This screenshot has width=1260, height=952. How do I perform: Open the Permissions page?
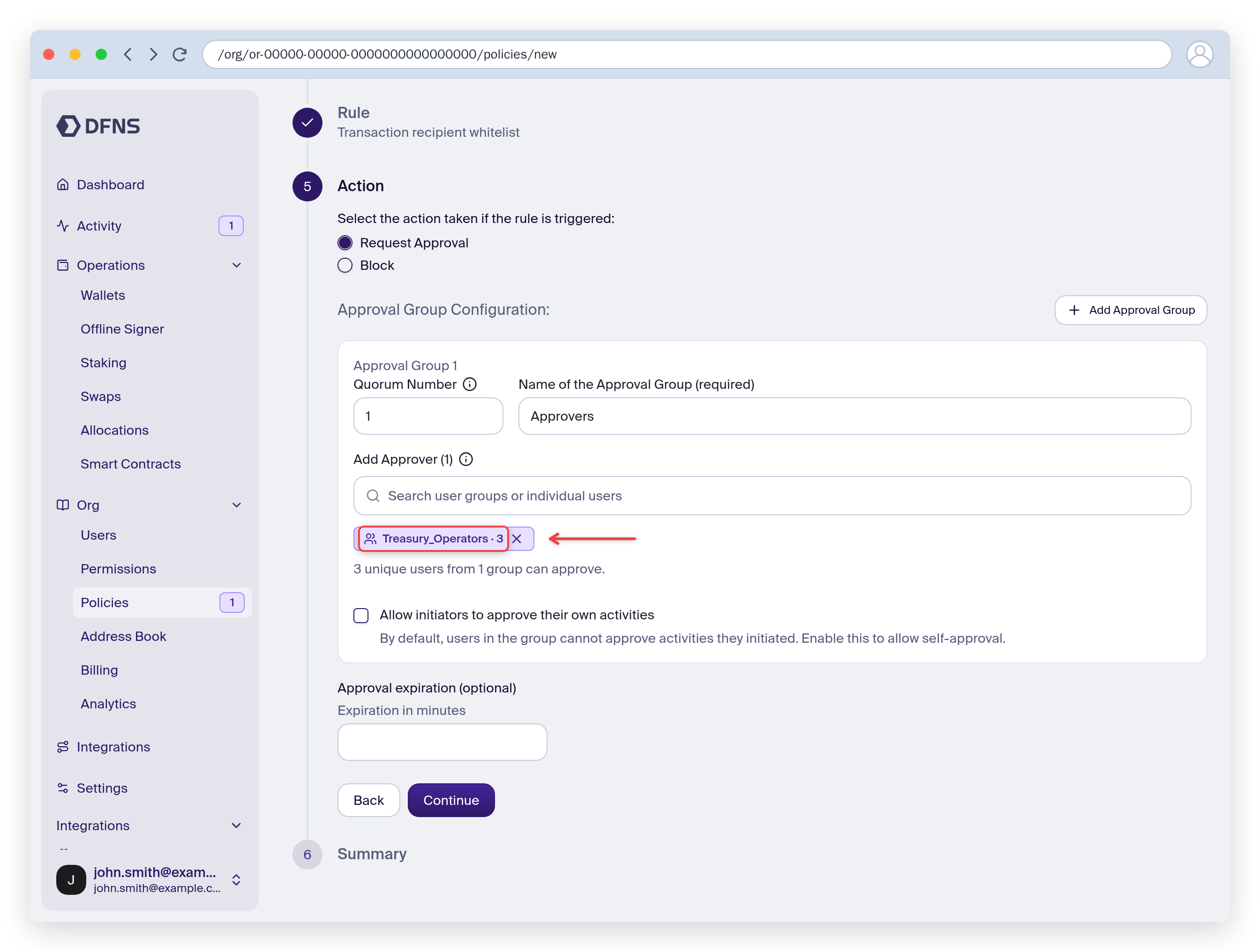click(x=118, y=569)
